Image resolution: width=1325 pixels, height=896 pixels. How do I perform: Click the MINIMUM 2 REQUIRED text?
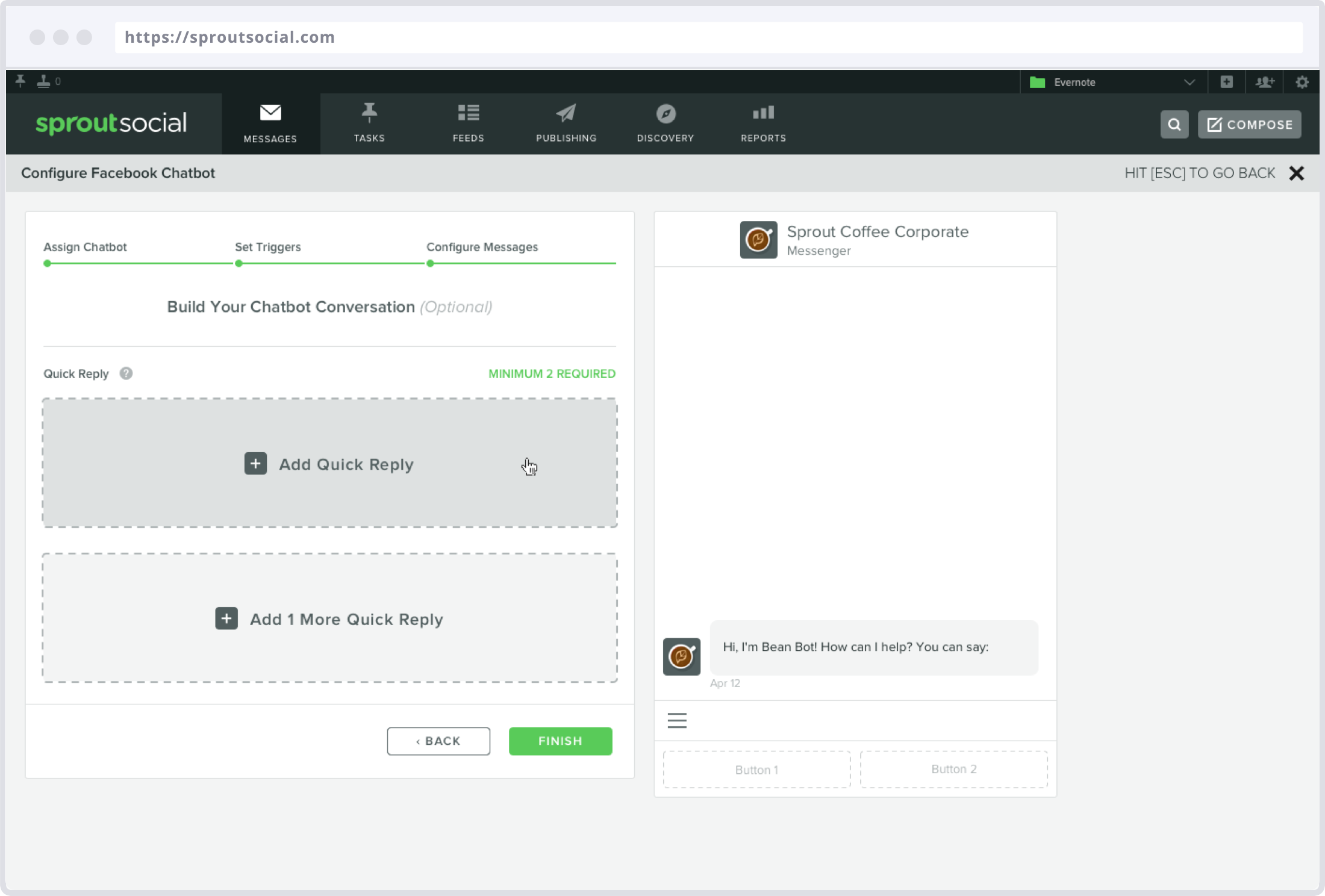coord(552,373)
